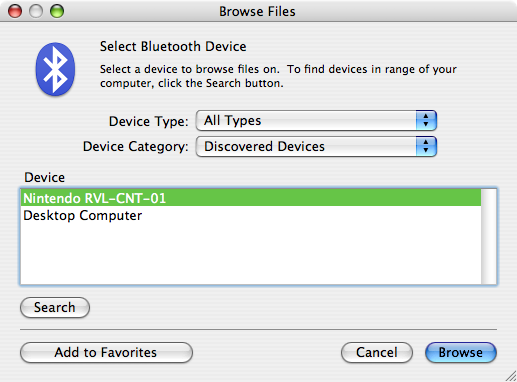Cancel the Browse Files dialog
Screen dimensions: 517x382
click(x=377, y=352)
